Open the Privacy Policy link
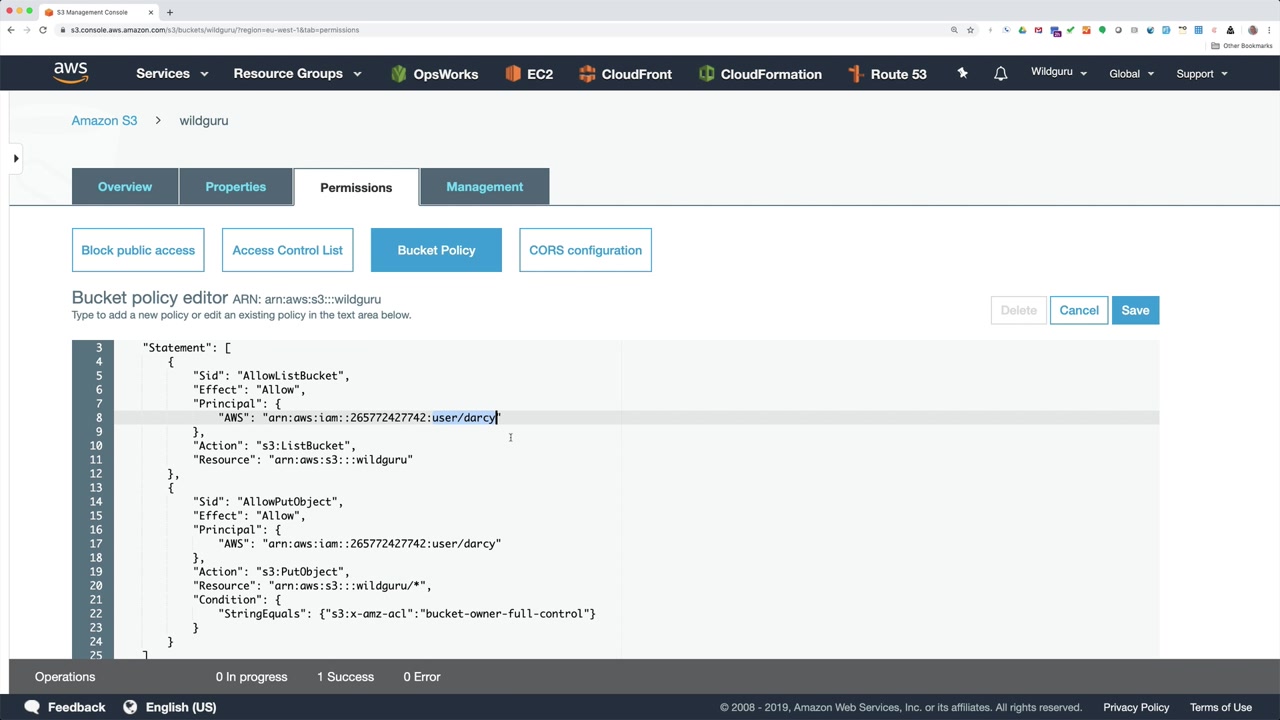Viewport: 1280px width, 720px height. click(1136, 707)
